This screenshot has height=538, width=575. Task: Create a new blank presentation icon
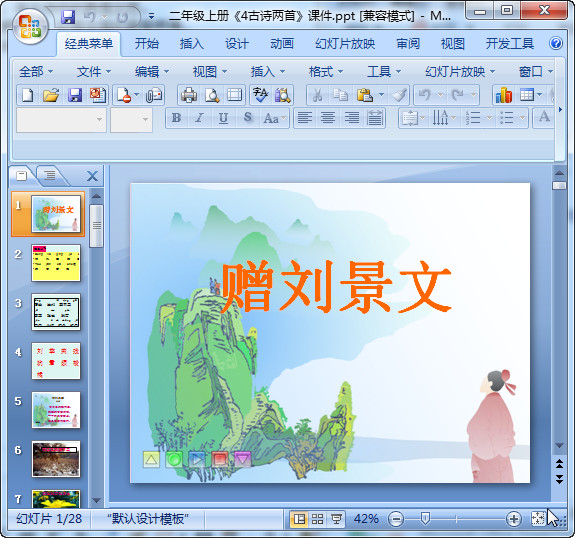(28, 95)
